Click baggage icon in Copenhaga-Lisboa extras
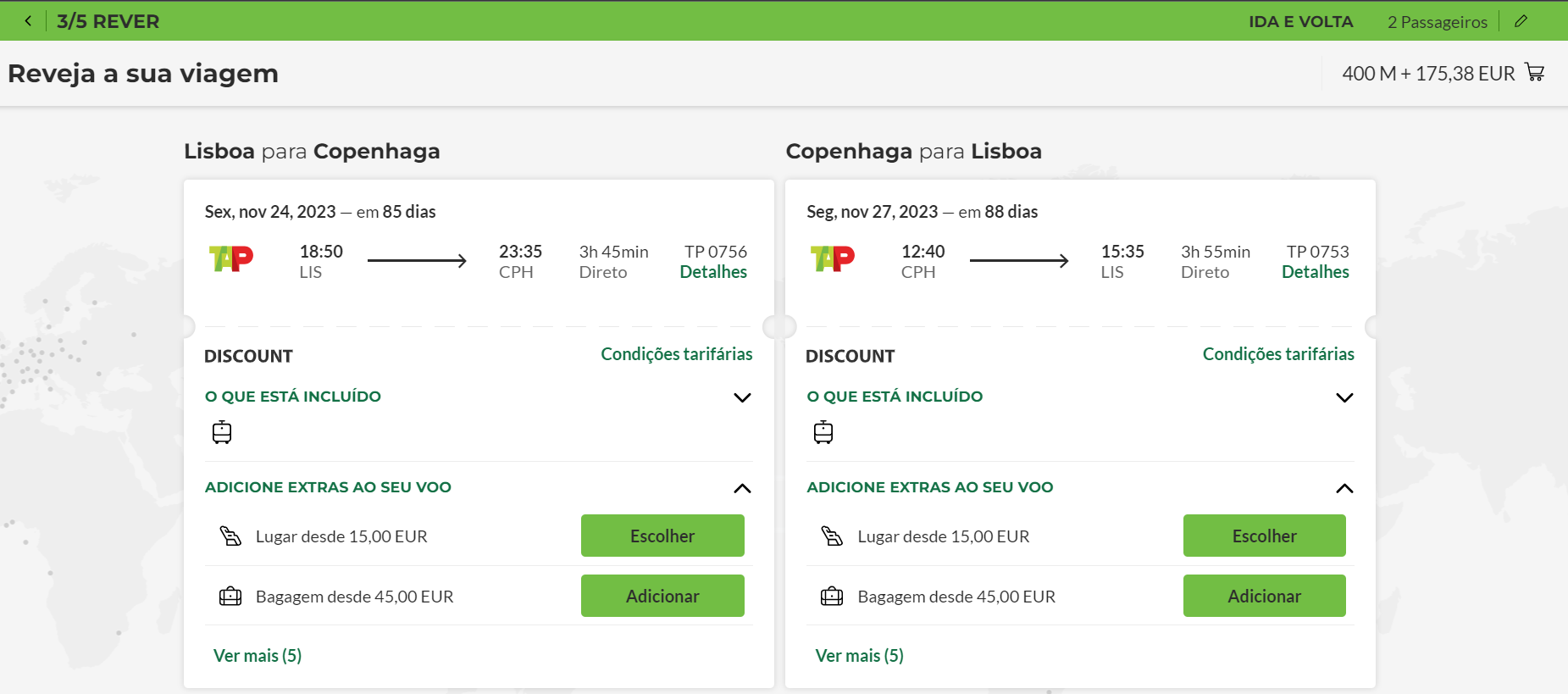Image resolution: width=1568 pixels, height=694 pixels. point(832,597)
